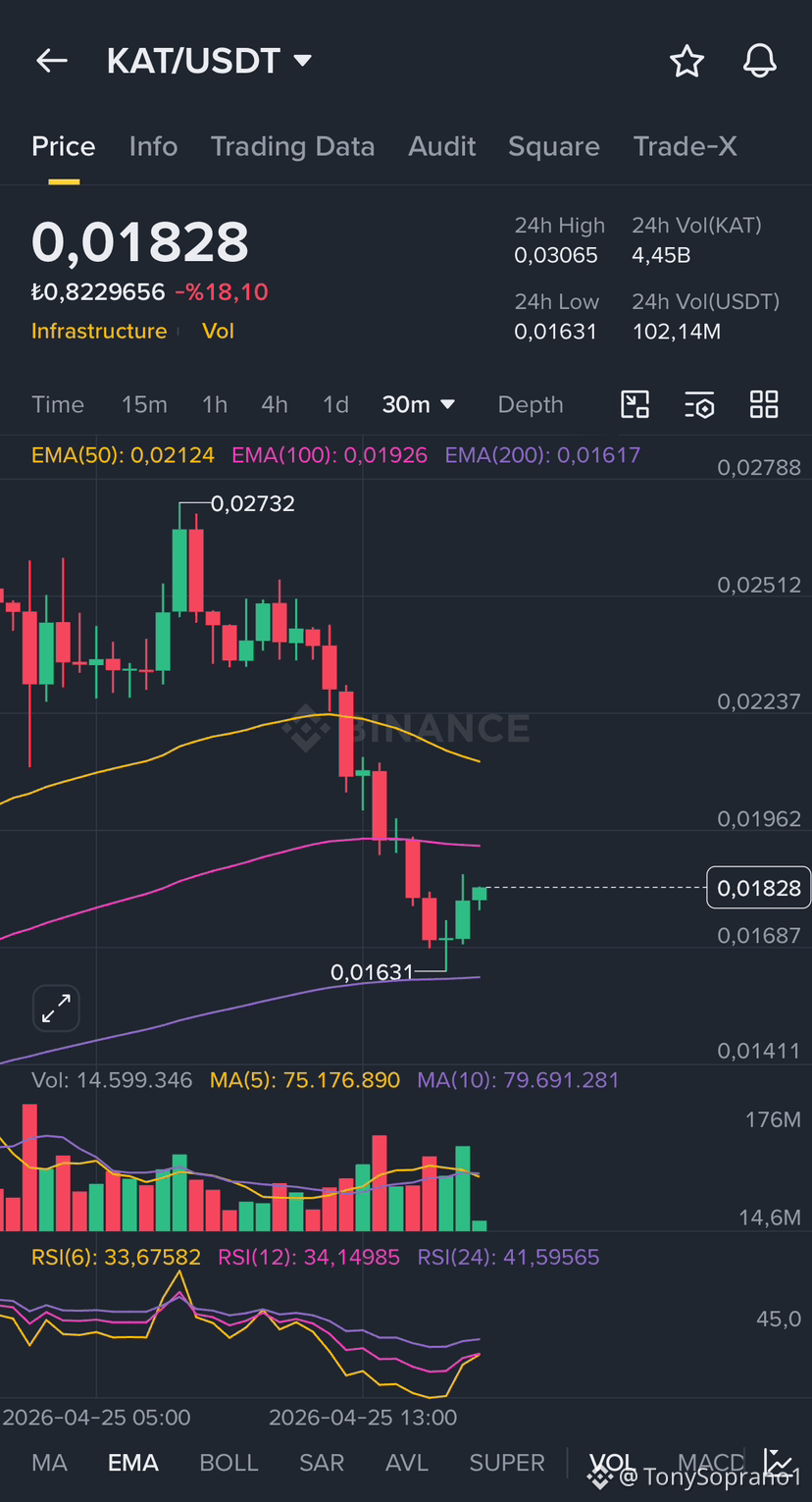Tap the back arrow icon
The height and width of the screenshot is (1502, 812).
pyautogui.click(x=52, y=61)
